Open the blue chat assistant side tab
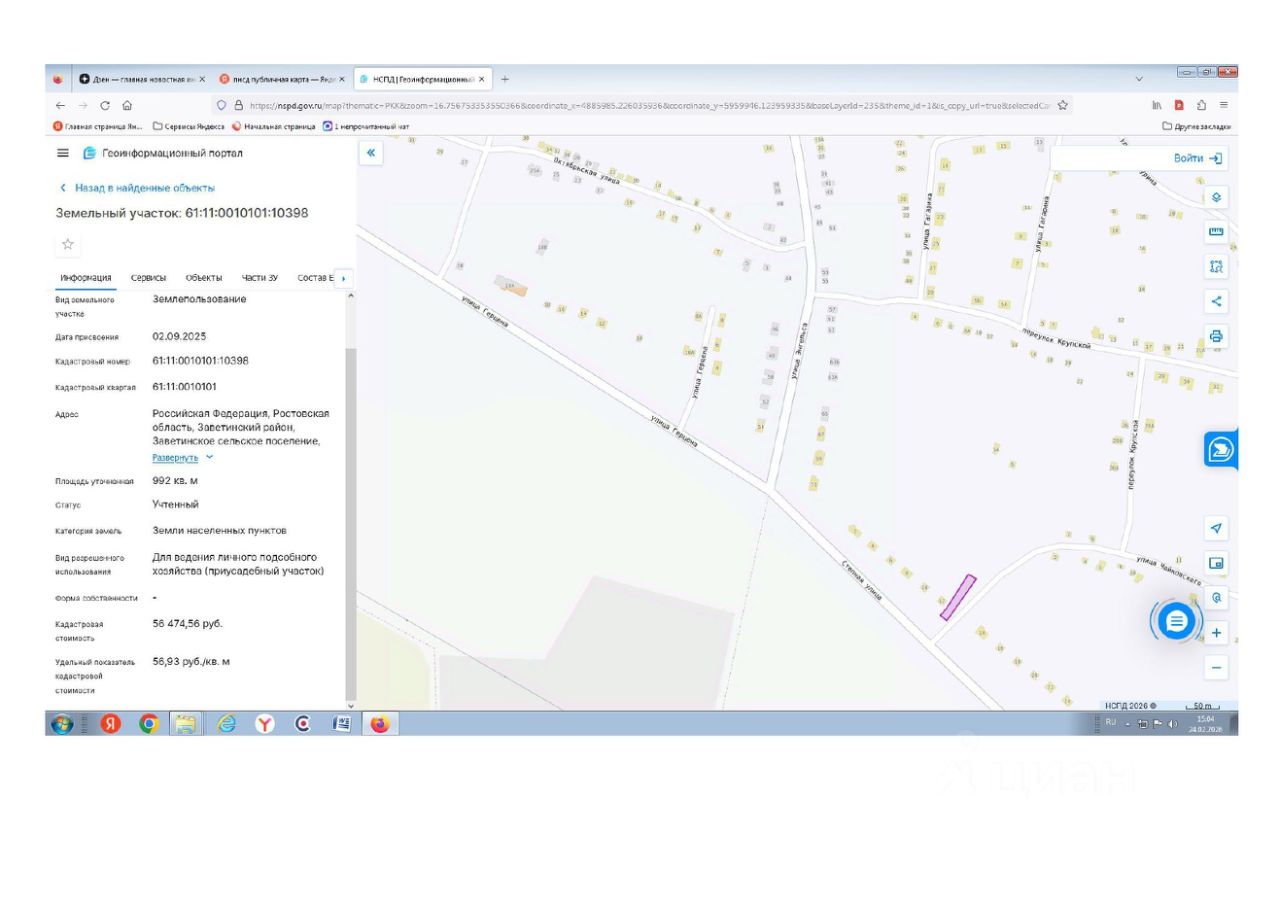 pos(1221,450)
